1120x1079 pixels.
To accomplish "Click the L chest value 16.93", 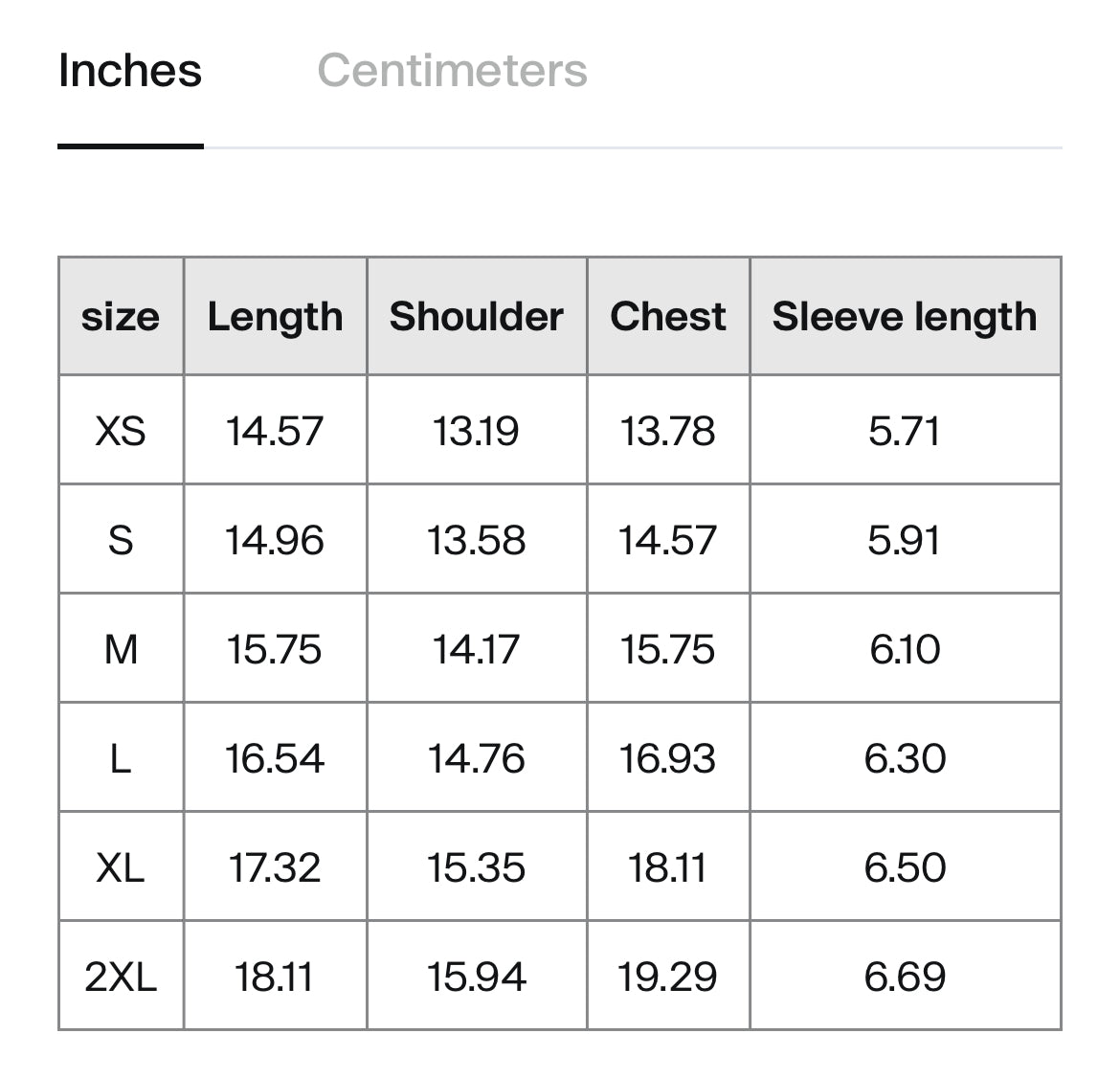I will (668, 758).
